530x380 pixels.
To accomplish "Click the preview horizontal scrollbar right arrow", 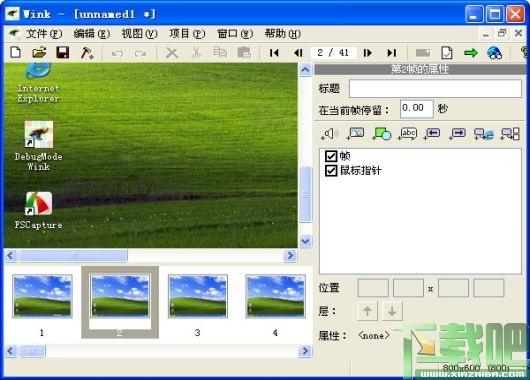I will (290, 256).
